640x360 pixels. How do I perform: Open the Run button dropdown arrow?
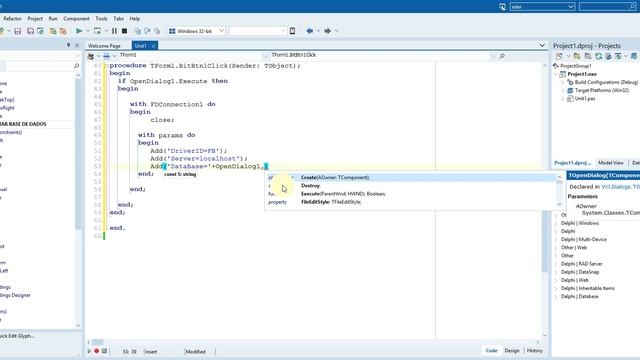(x=88, y=31)
